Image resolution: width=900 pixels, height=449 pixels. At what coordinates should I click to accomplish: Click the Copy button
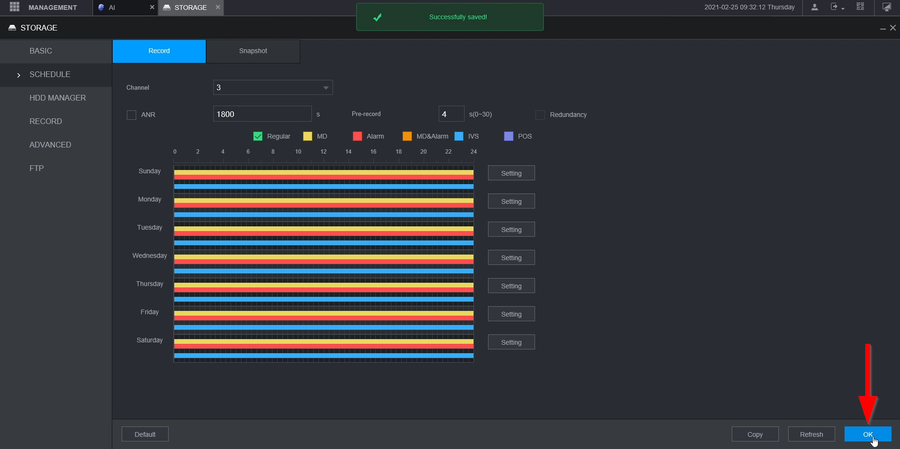755,434
